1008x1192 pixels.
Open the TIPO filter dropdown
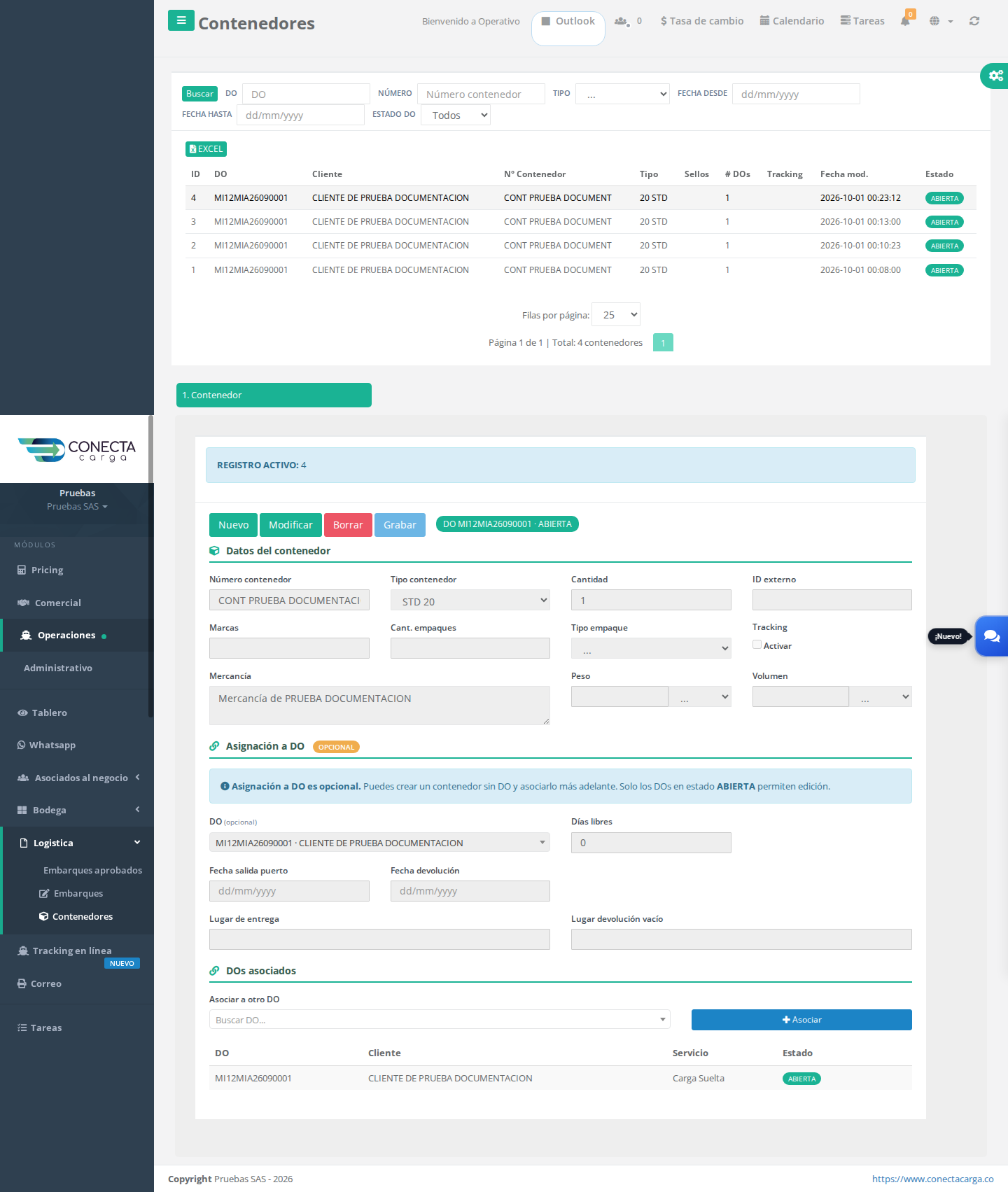(622, 94)
